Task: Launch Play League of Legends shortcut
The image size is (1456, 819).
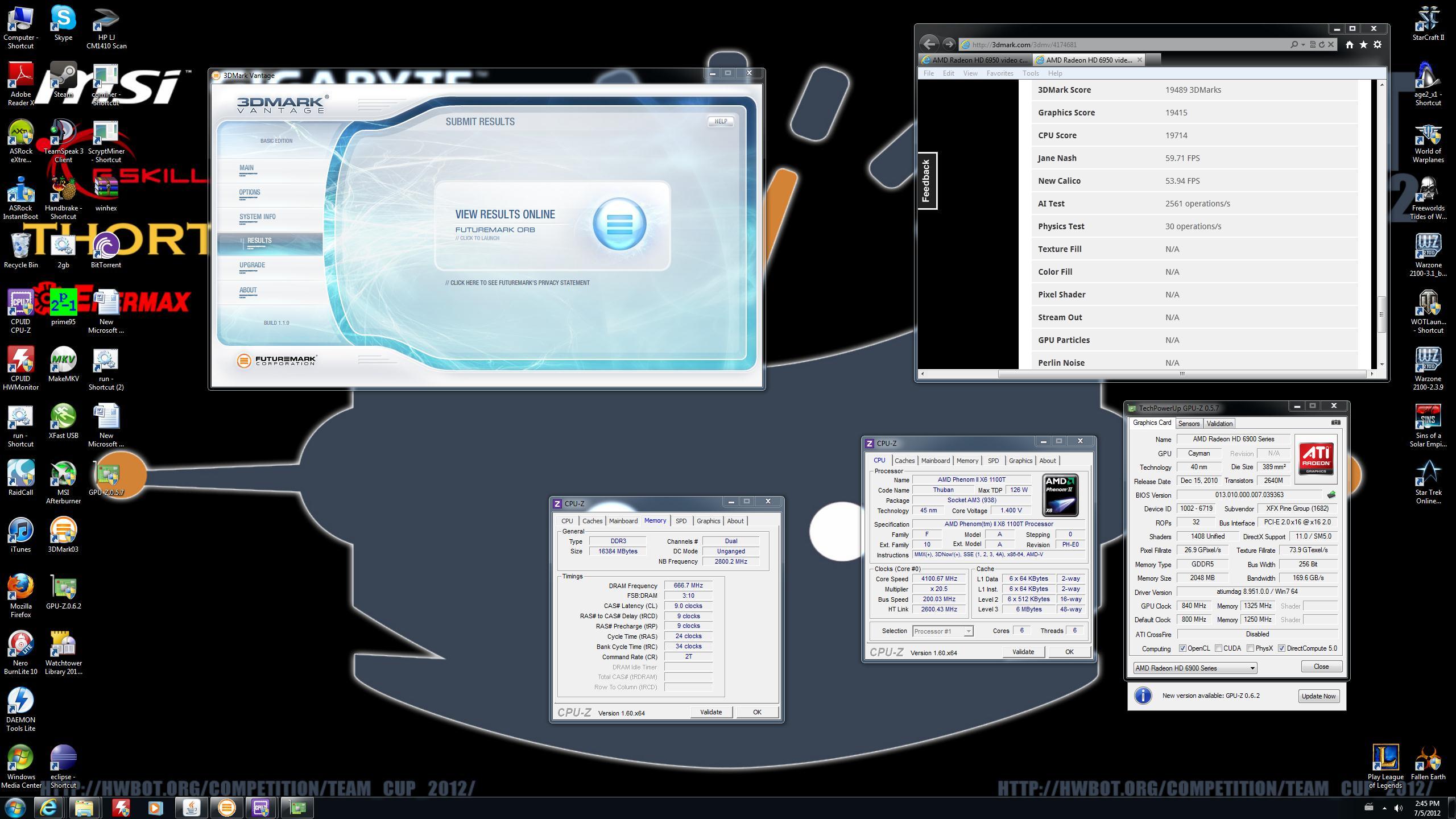Action: click(x=1385, y=766)
